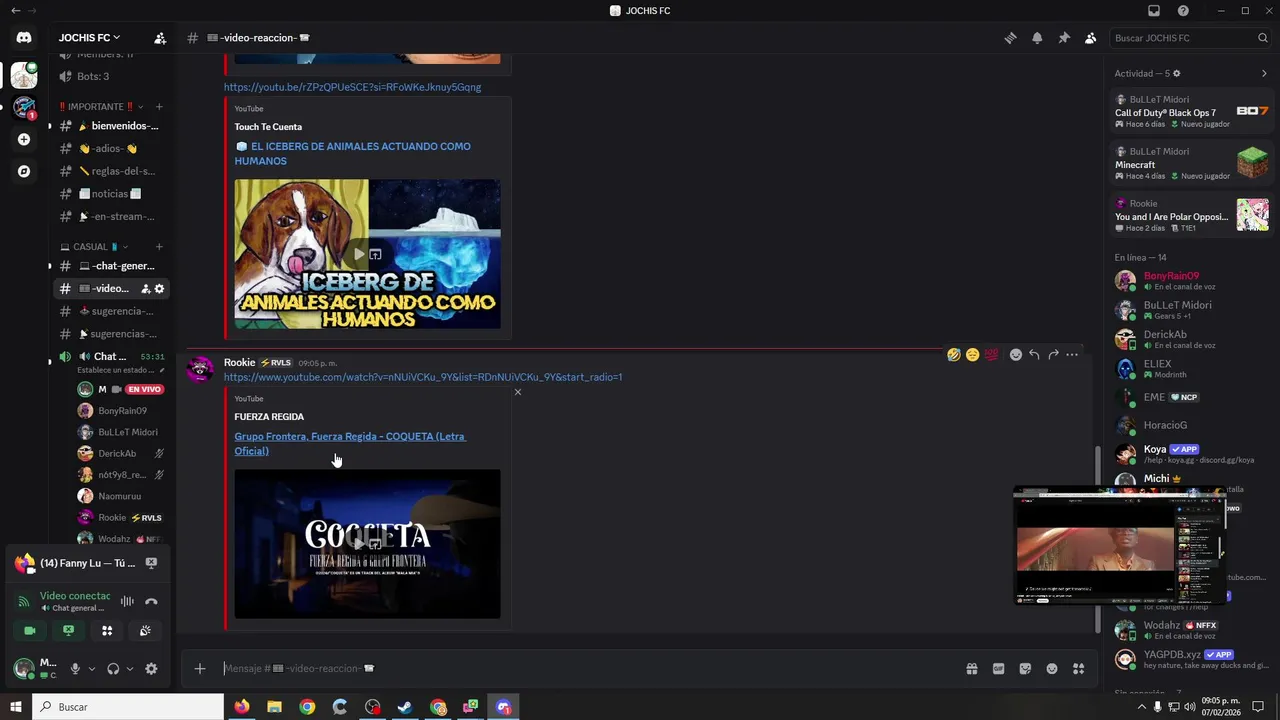Click the invite people icon beside server name
The image size is (1280, 720).
(x=160, y=38)
